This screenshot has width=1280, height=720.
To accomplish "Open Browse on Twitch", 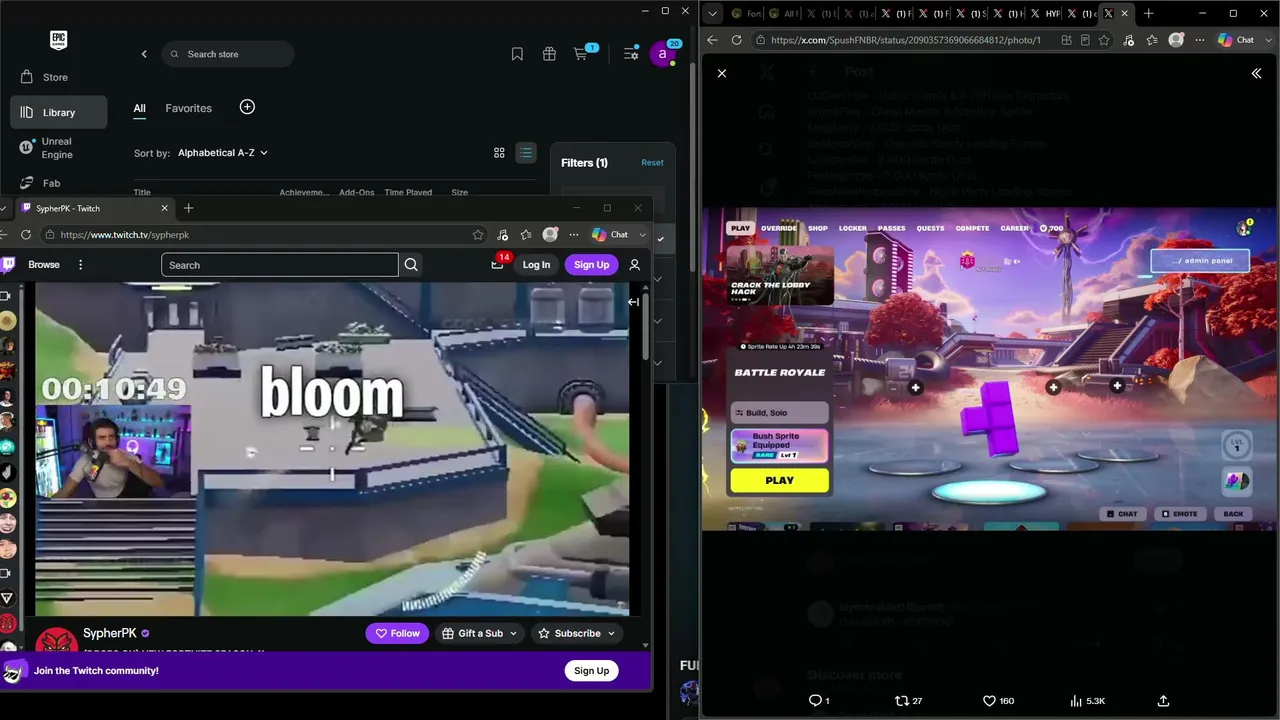I will click(x=44, y=265).
